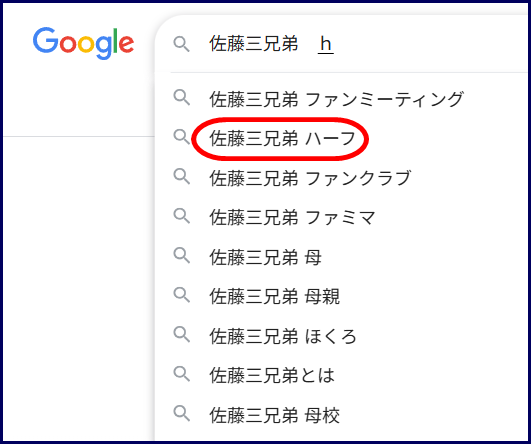
Task: Pick the suggestion 佐藤三兄弟 母親
Action: tap(275, 297)
